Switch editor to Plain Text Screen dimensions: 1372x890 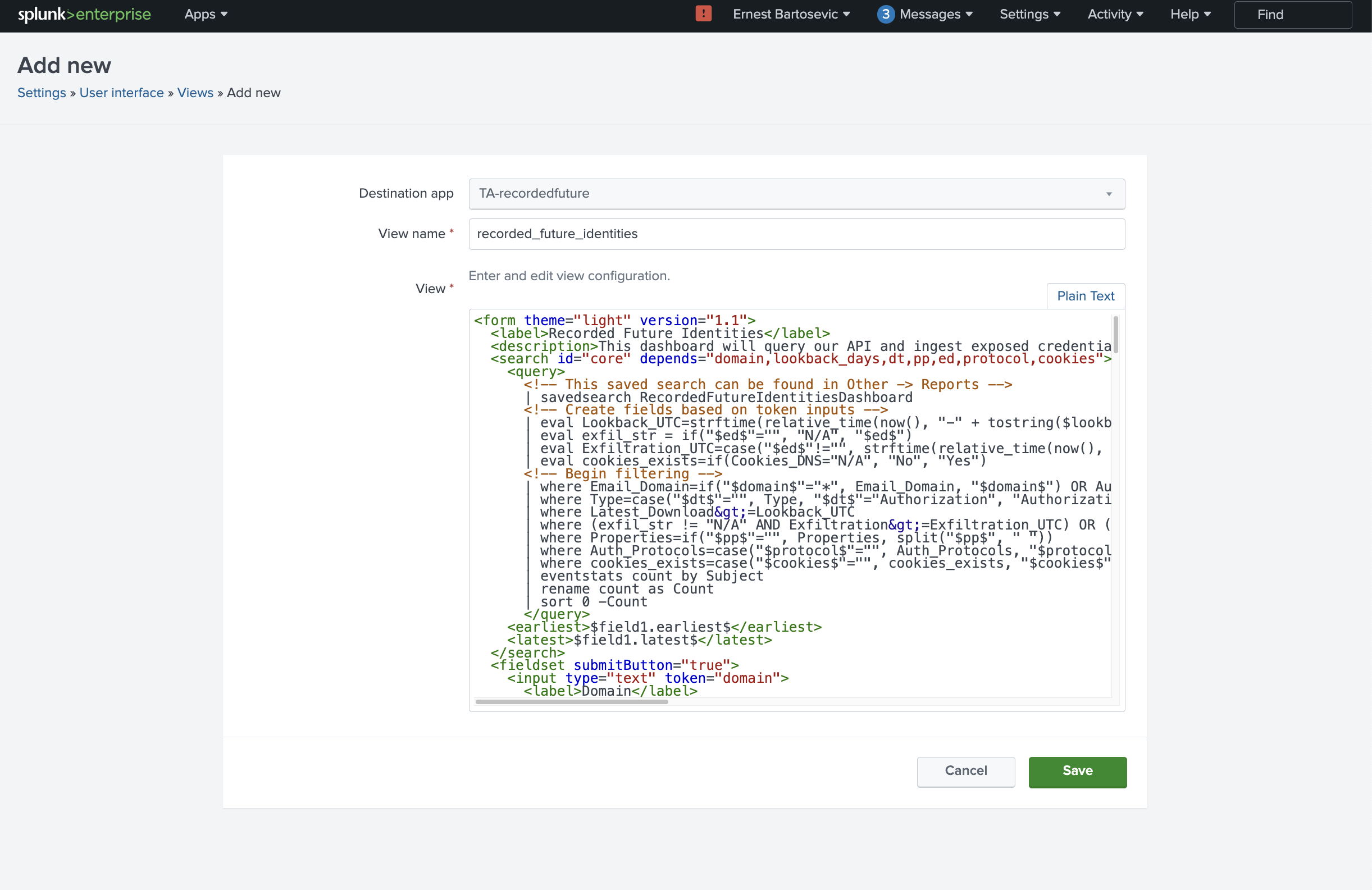pyautogui.click(x=1085, y=296)
